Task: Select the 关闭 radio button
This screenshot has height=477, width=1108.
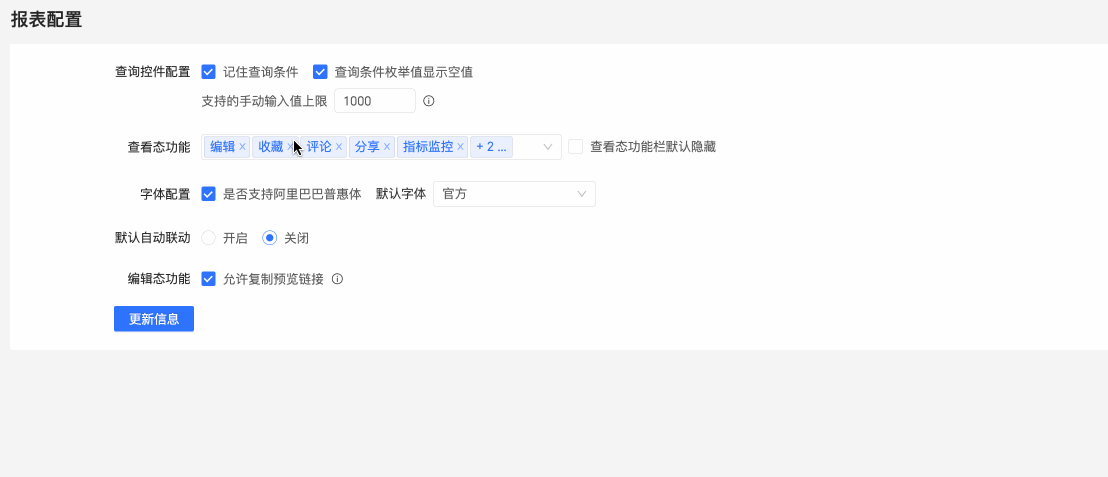Action: pyautogui.click(x=269, y=238)
